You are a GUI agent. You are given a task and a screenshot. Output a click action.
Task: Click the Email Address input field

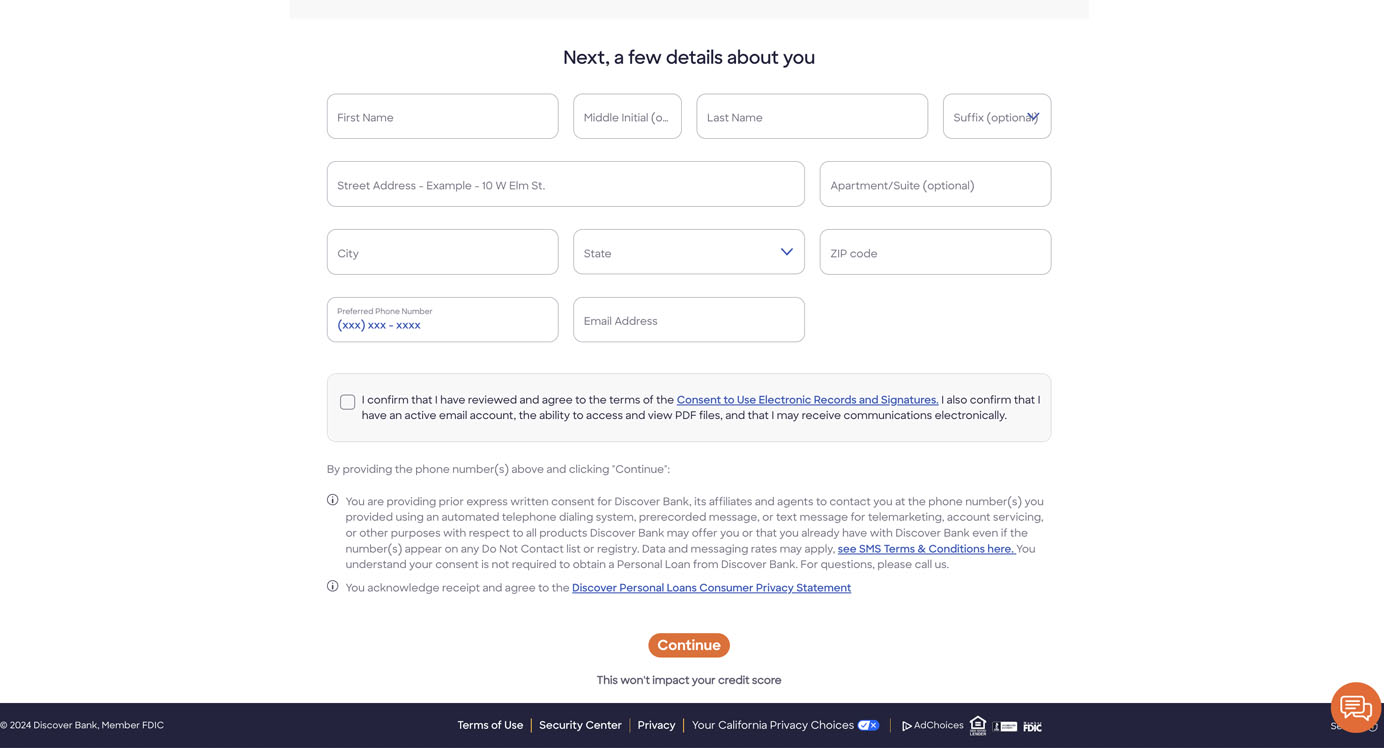pos(688,319)
